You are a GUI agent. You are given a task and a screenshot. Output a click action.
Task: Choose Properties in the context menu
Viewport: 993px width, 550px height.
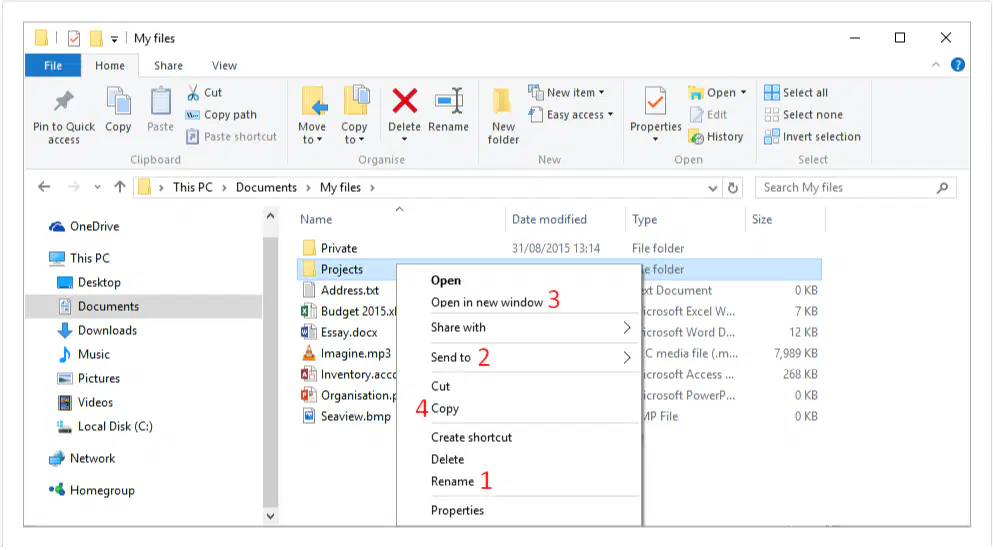457,511
